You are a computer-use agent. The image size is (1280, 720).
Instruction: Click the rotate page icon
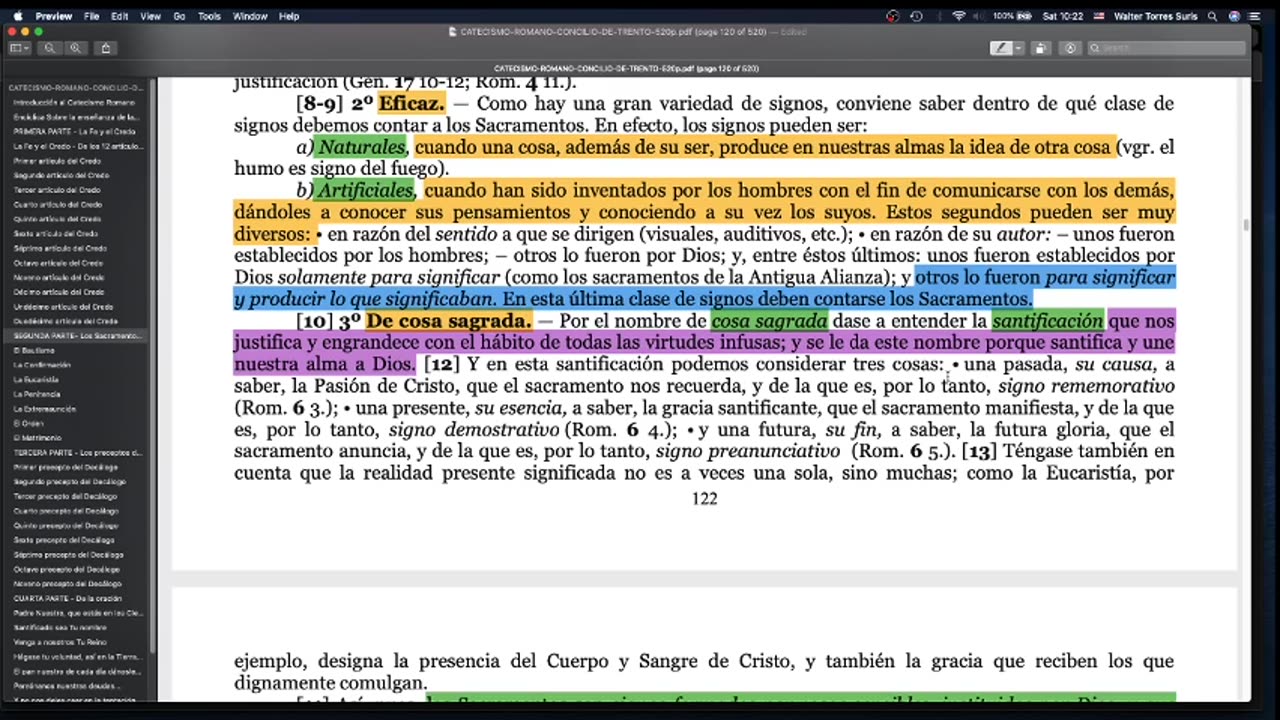(1041, 48)
